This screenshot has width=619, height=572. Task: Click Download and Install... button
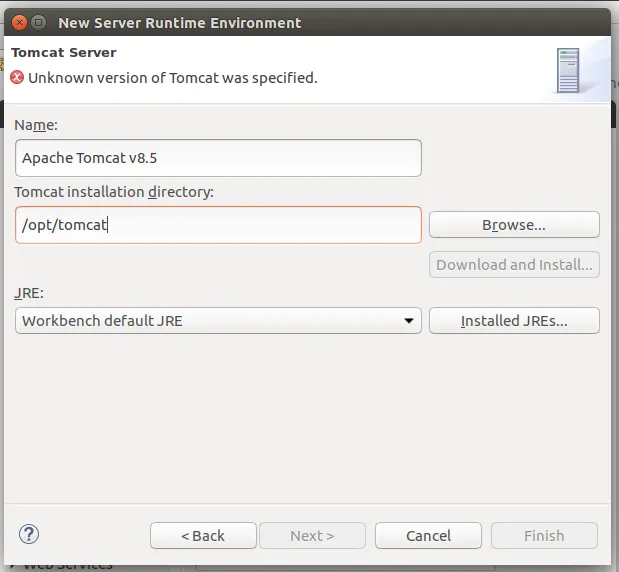[514, 264]
